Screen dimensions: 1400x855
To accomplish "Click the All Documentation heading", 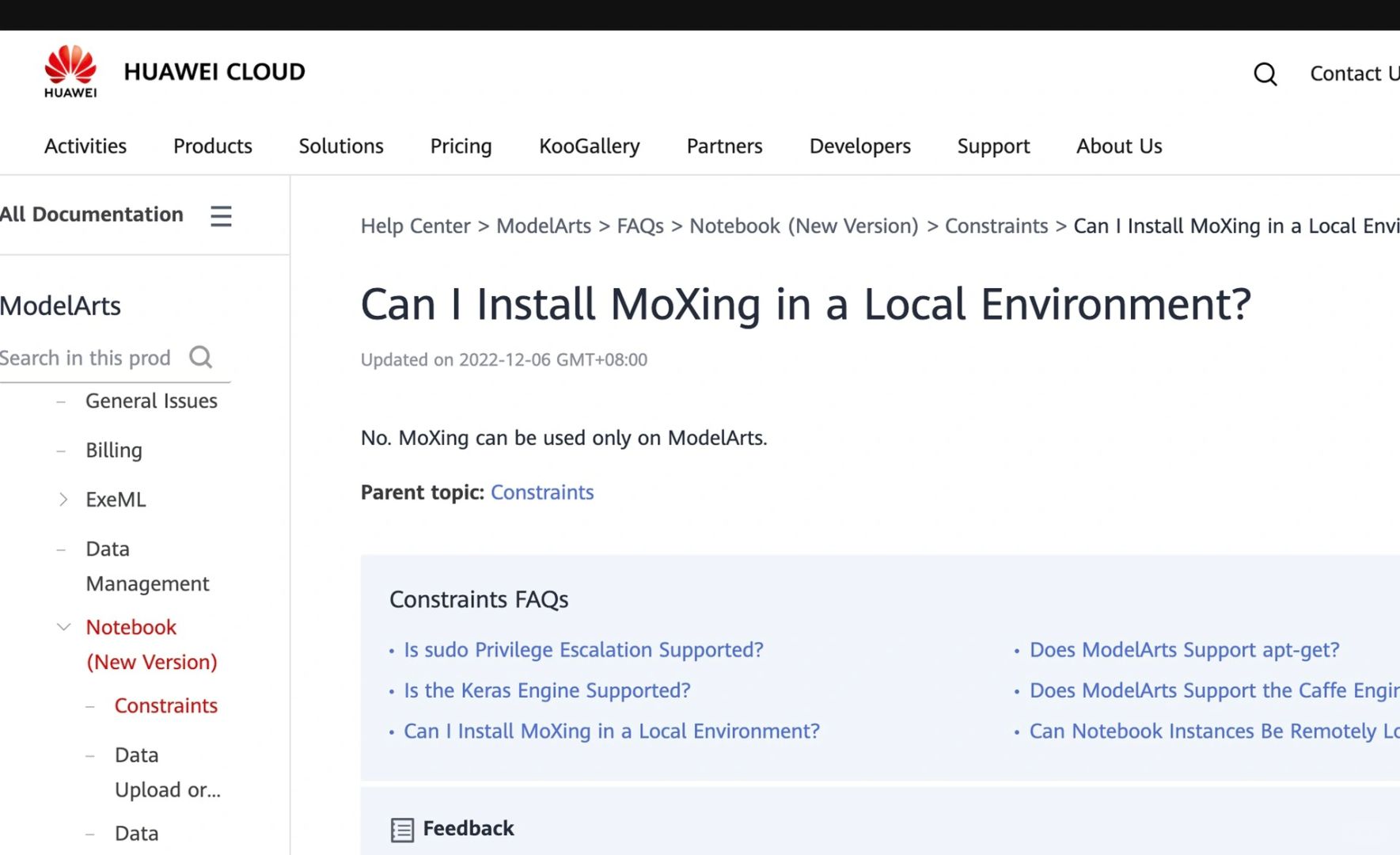I will (x=92, y=215).
